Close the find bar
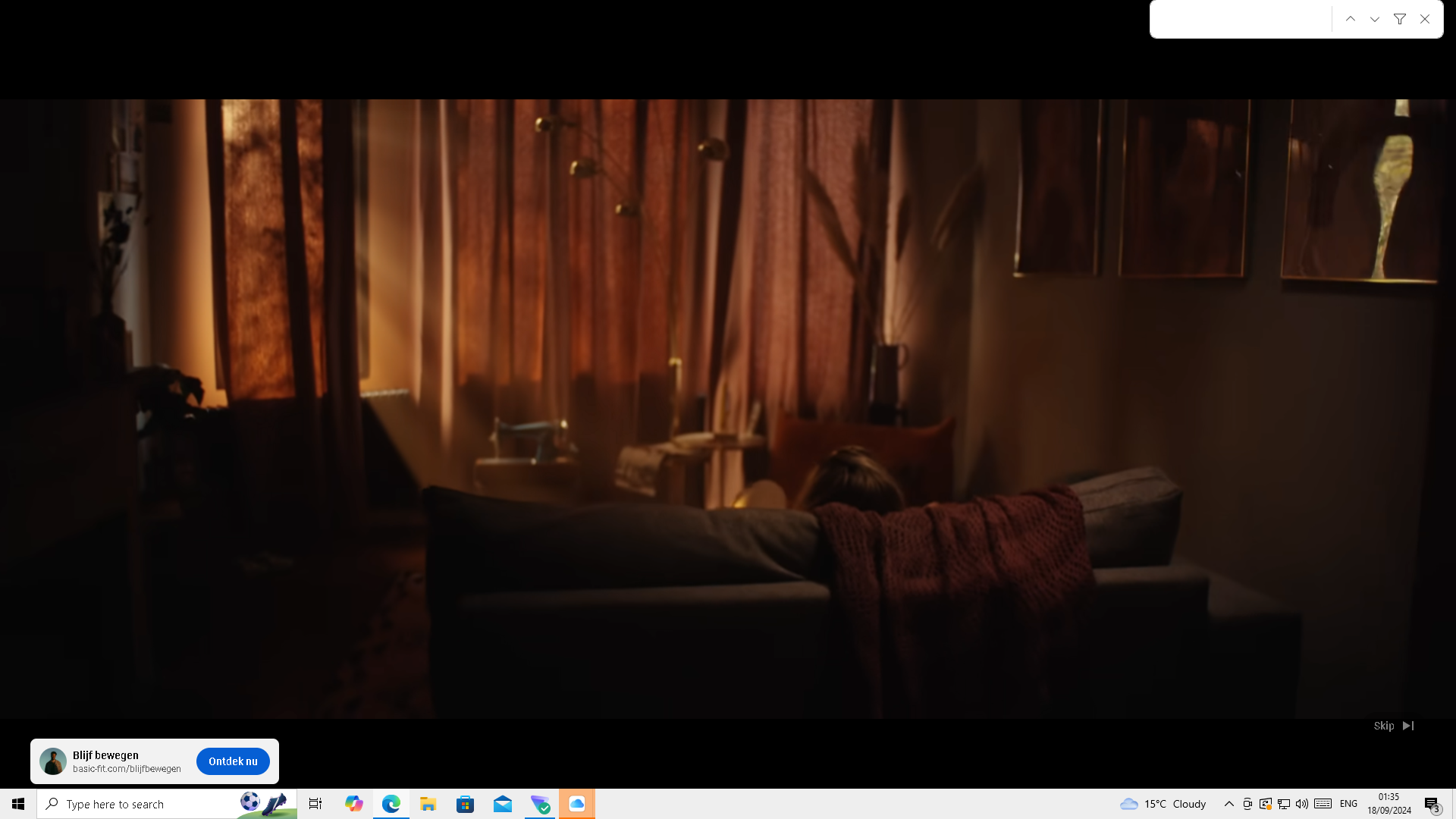 (1425, 20)
